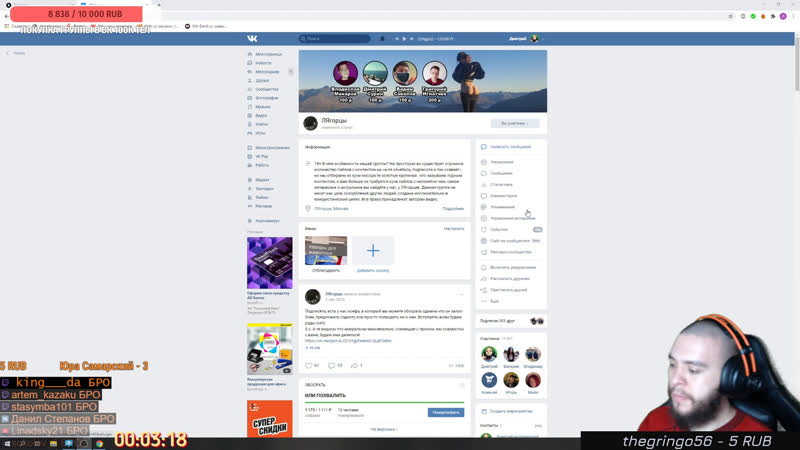Viewport: 800px width, 450px height.
Task: Click the VK search field
Action: pyautogui.click(x=335, y=38)
